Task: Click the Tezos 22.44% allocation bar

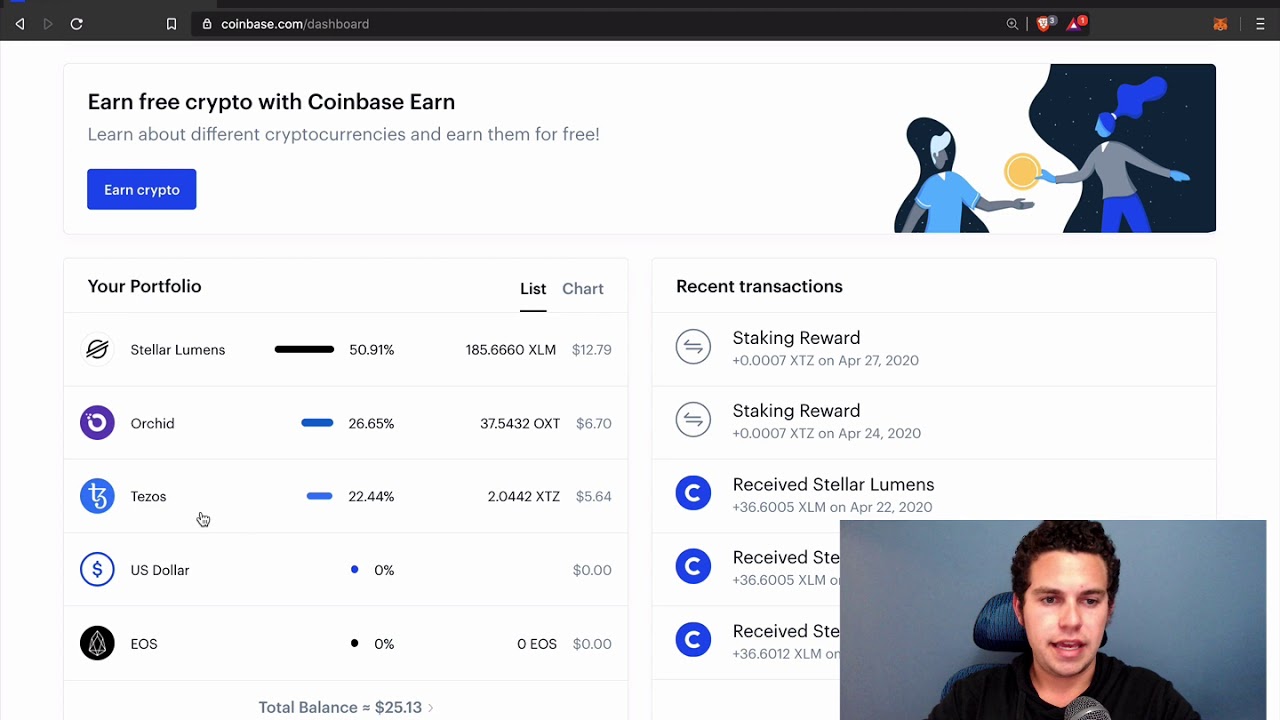Action: (319, 496)
